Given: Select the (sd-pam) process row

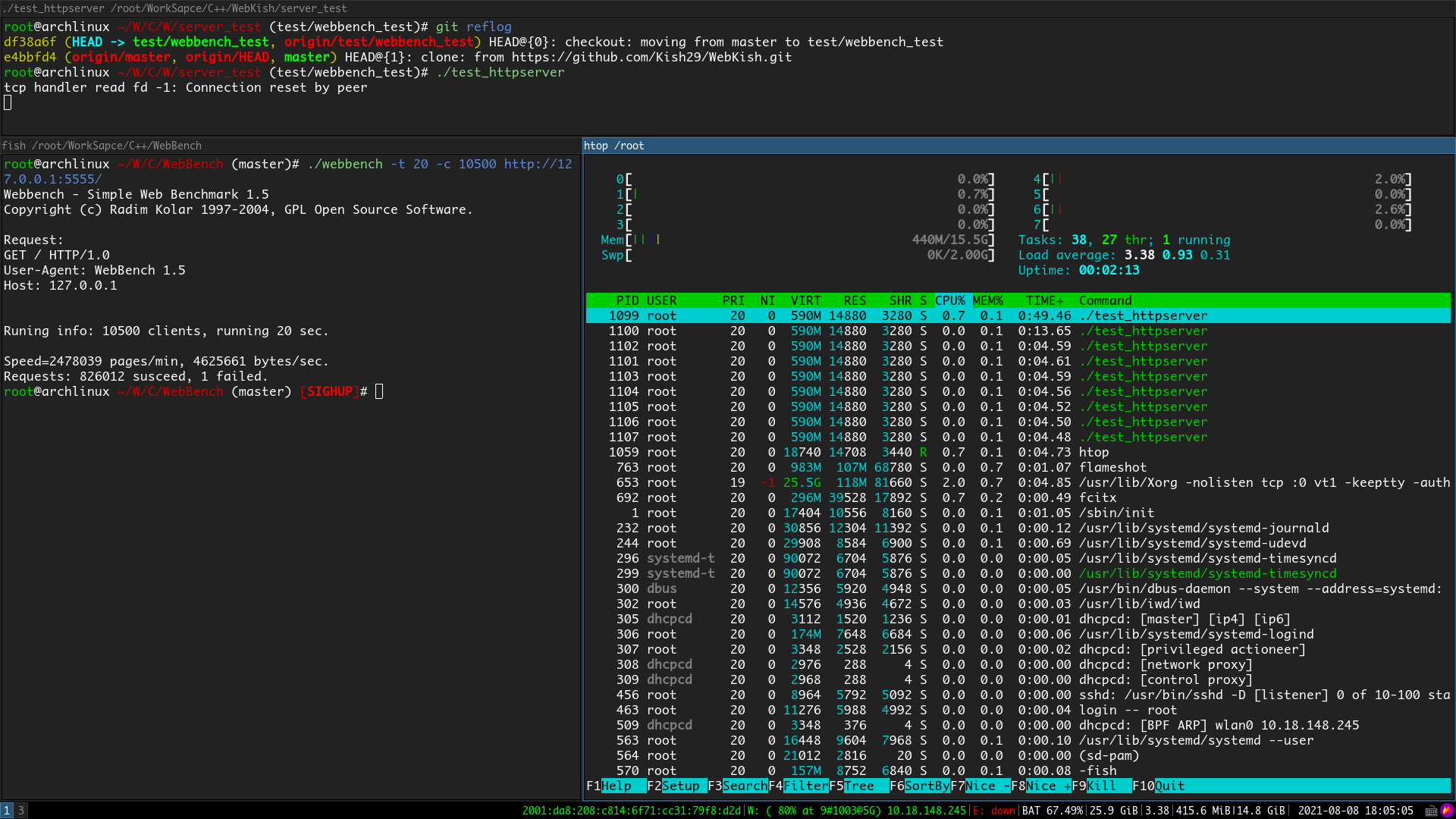Looking at the screenshot, I should coord(1018,755).
